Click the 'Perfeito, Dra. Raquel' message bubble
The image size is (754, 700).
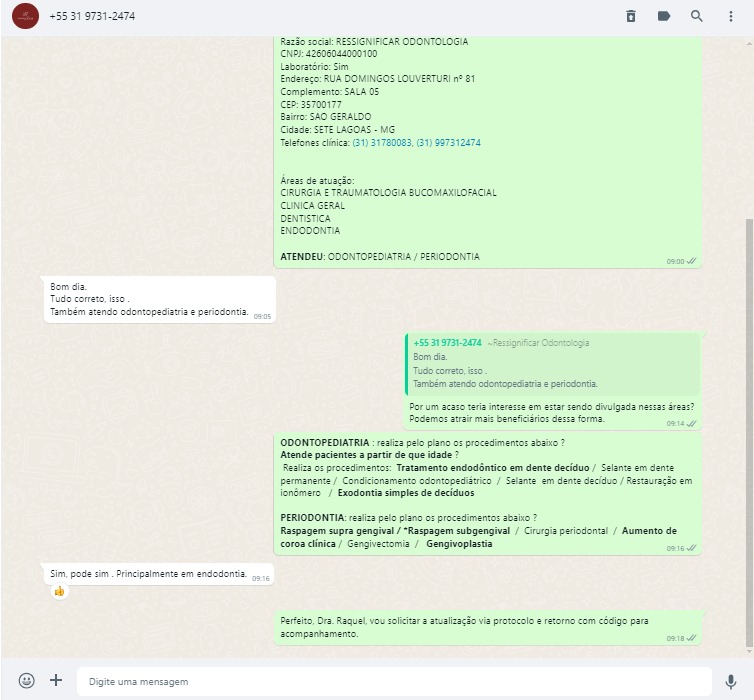(x=488, y=627)
